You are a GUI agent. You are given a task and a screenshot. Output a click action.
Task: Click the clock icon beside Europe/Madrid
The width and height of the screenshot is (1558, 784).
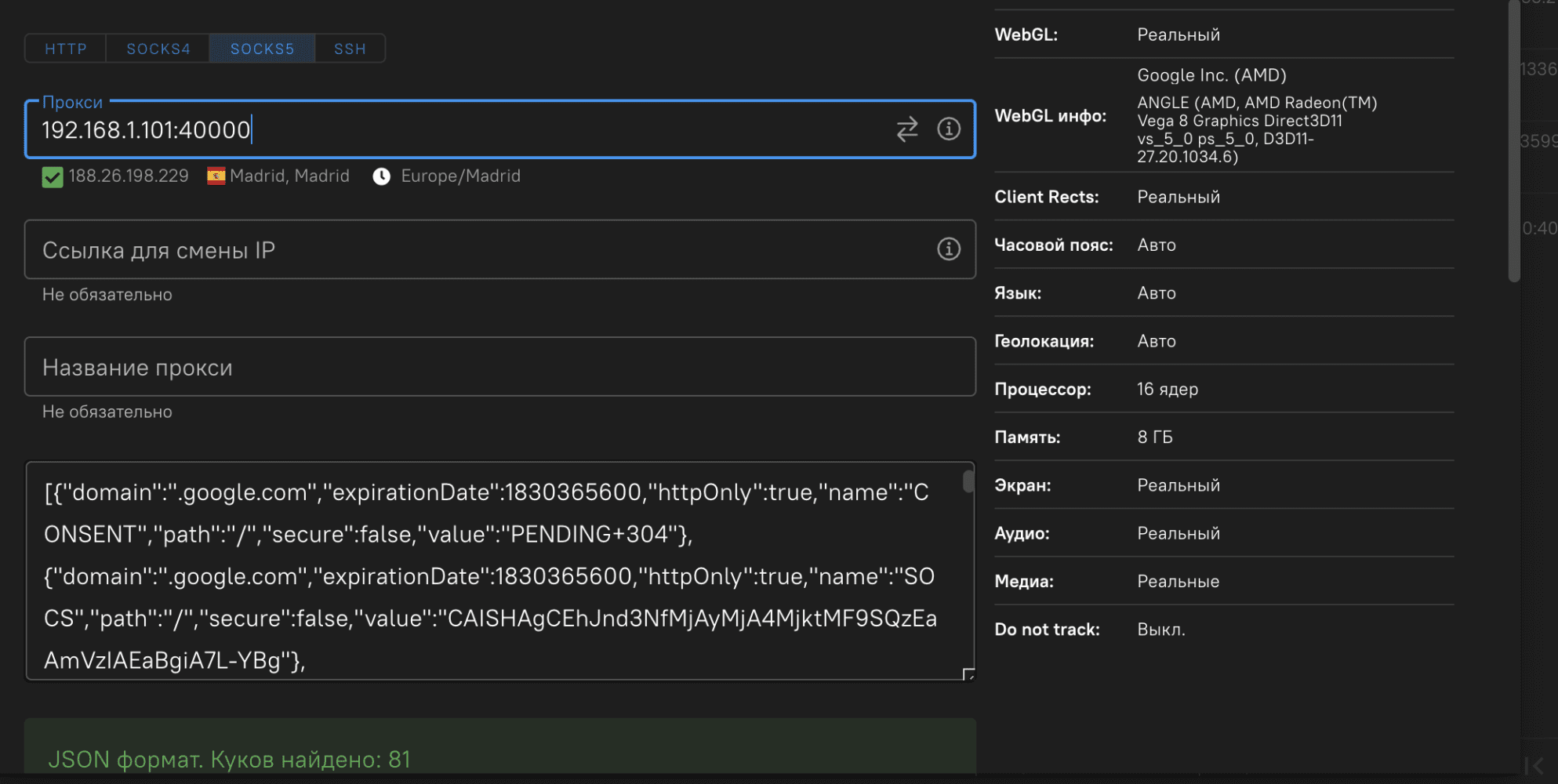click(x=382, y=176)
